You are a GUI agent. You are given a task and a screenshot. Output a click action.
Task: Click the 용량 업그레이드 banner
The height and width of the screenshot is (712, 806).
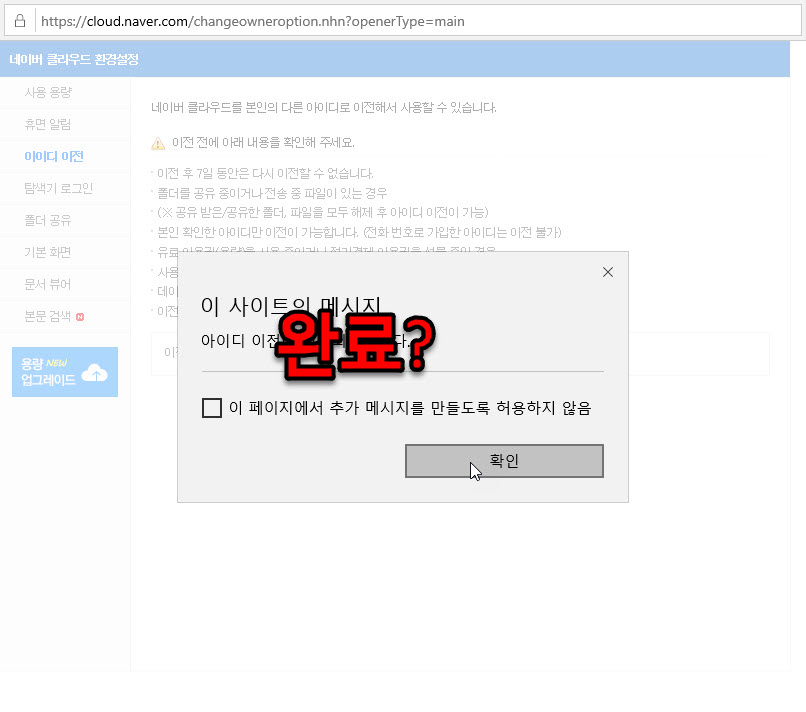[65, 372]
